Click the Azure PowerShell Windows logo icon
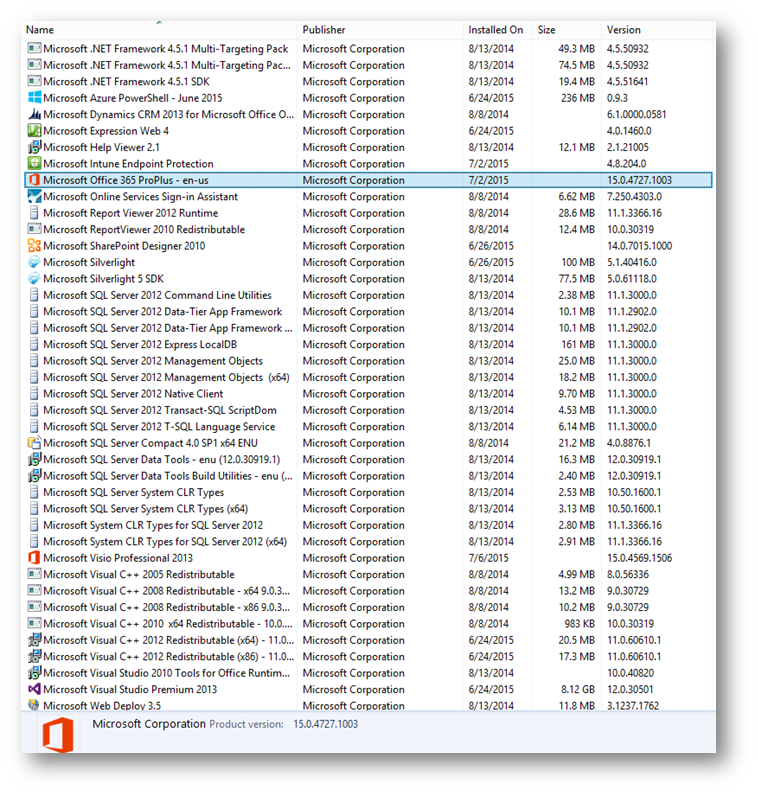758x795 pixels. tap(34, 98)
